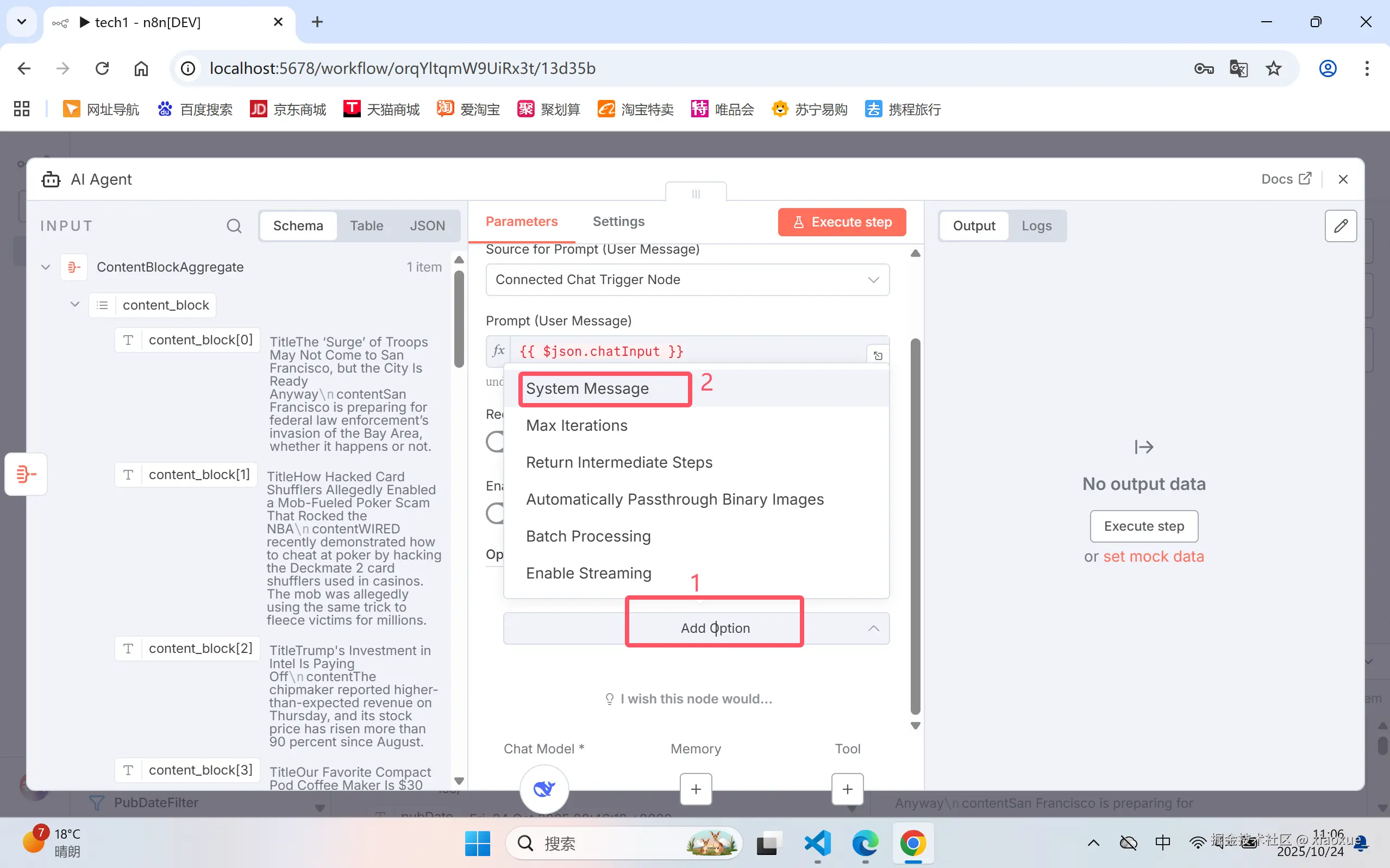The height and width of the screenshot is (868, 1390).
Task: Collapse the content_block array chevron
Action: (x=74, y=304)
